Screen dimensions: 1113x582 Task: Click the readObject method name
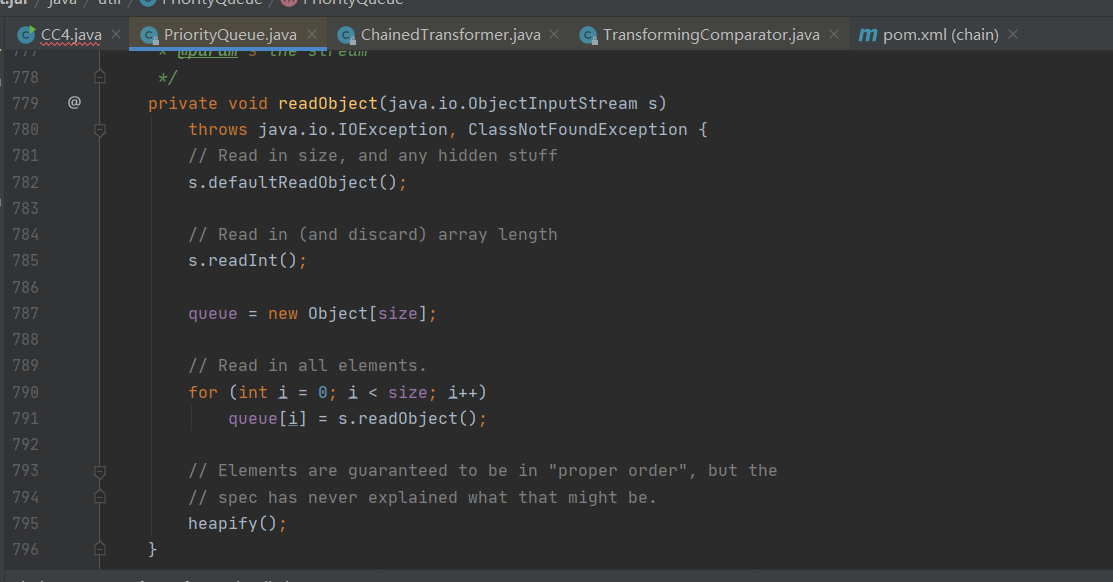click(x=328, y=104)
